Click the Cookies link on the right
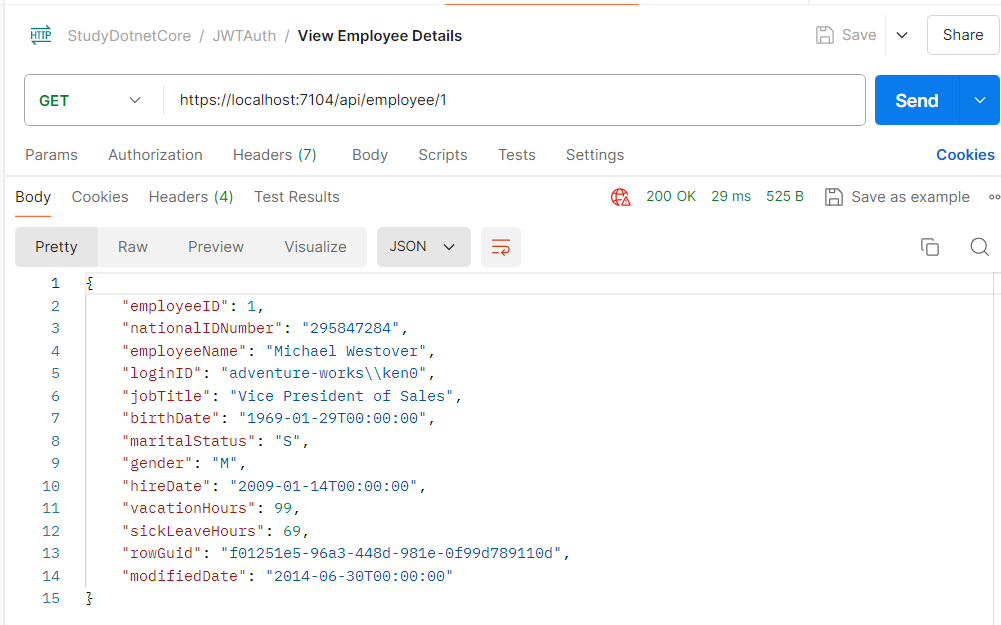 coord(965,154)
